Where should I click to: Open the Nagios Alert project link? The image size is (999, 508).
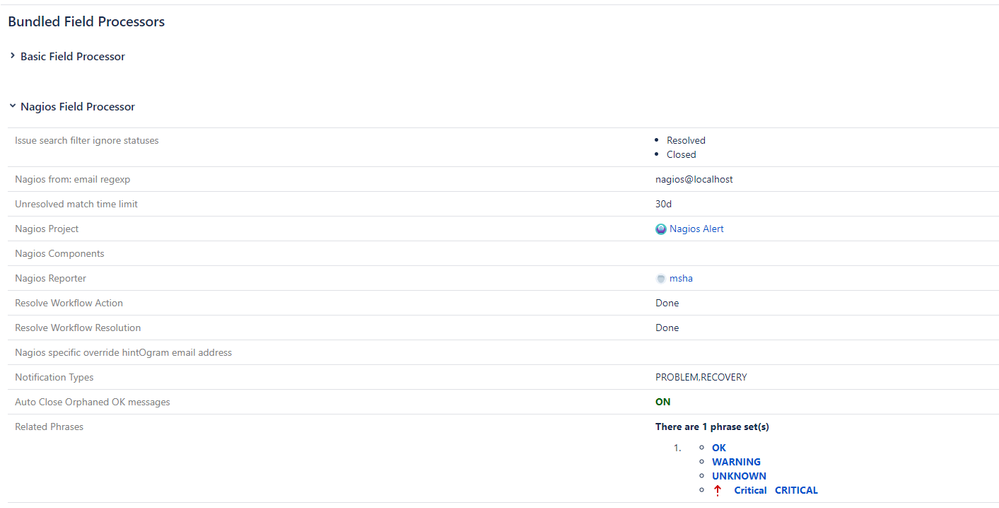[696, 229]
